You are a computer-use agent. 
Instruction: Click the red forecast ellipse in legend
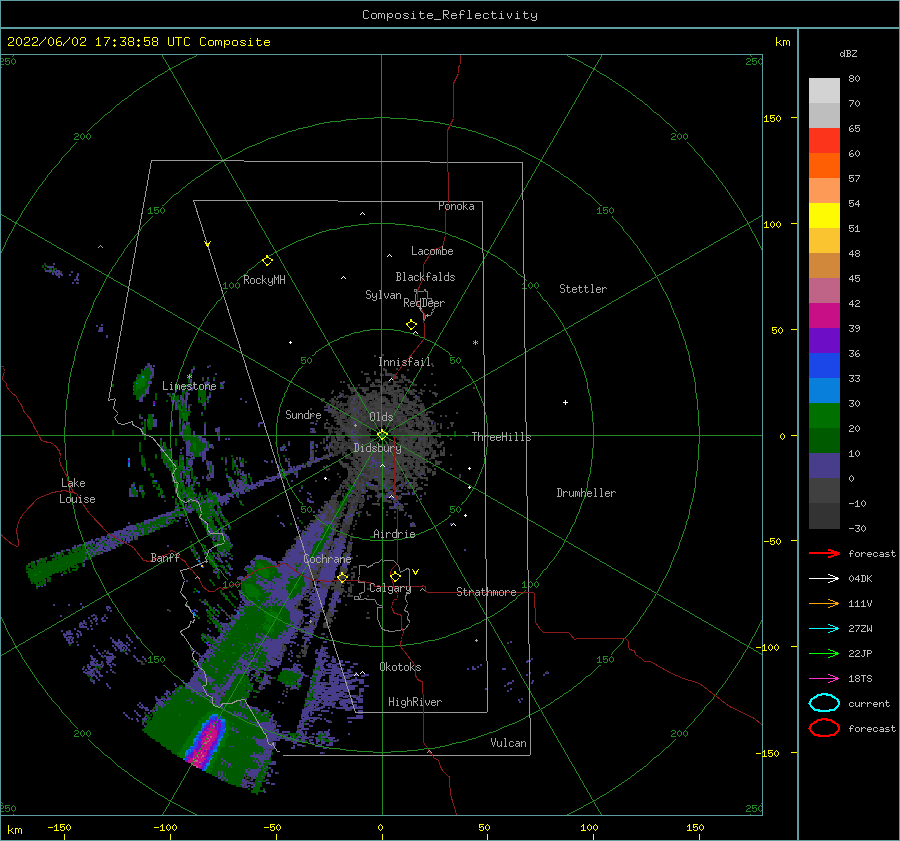click(824, 728)
